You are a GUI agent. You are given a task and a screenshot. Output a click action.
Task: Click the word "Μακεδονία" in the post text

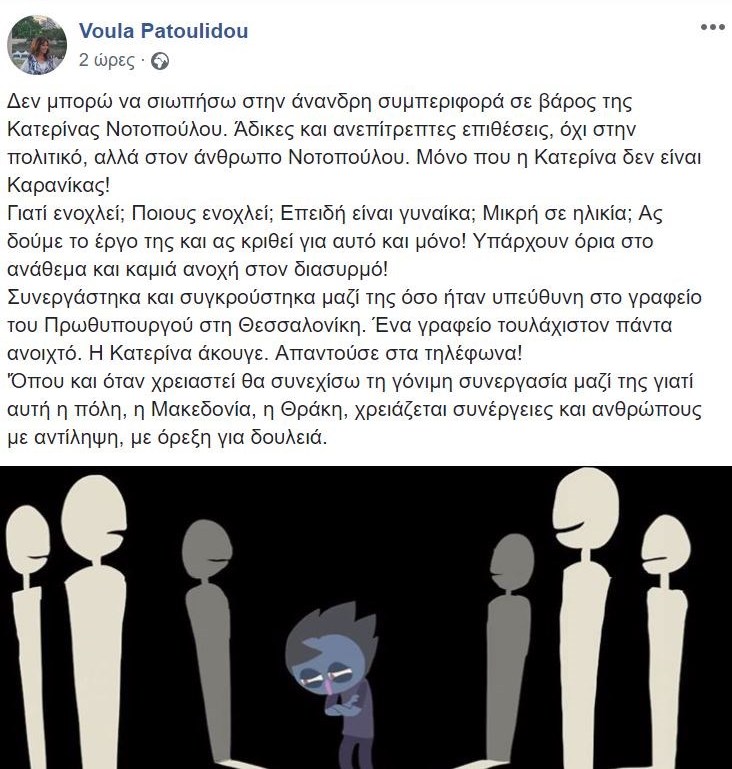(x=201, y=410)
